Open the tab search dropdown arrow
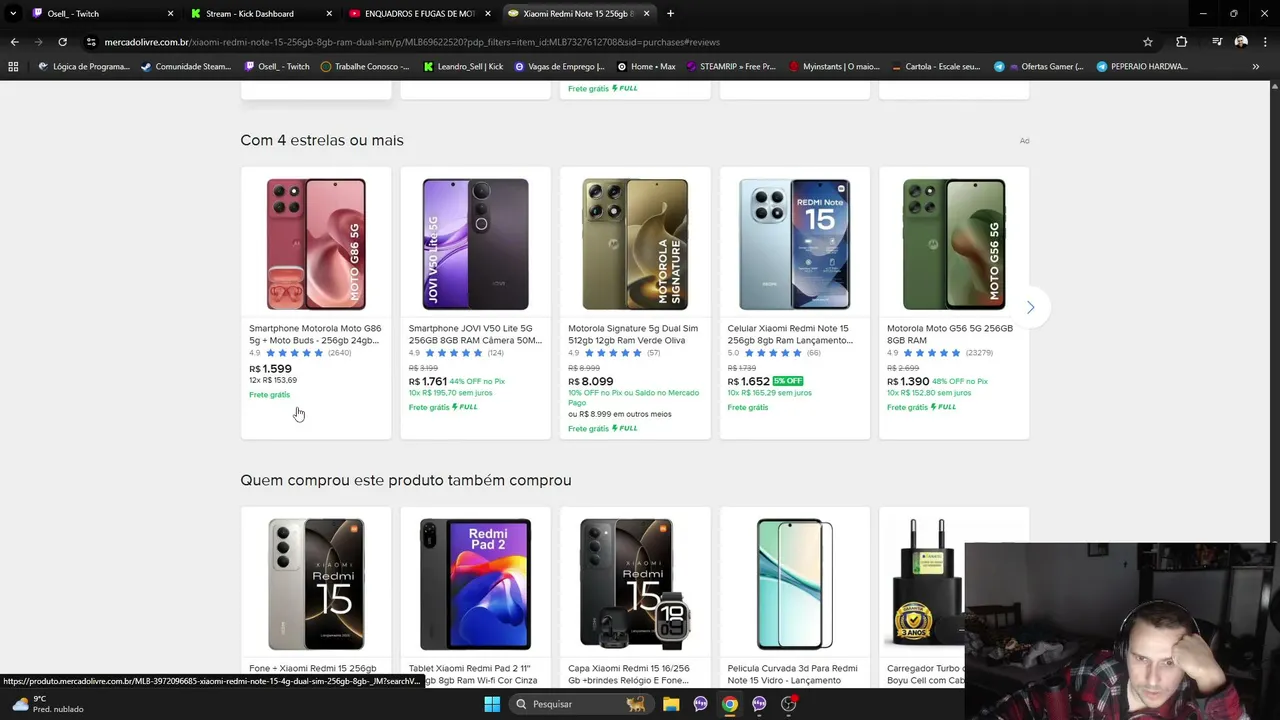 tap(12, 14)
